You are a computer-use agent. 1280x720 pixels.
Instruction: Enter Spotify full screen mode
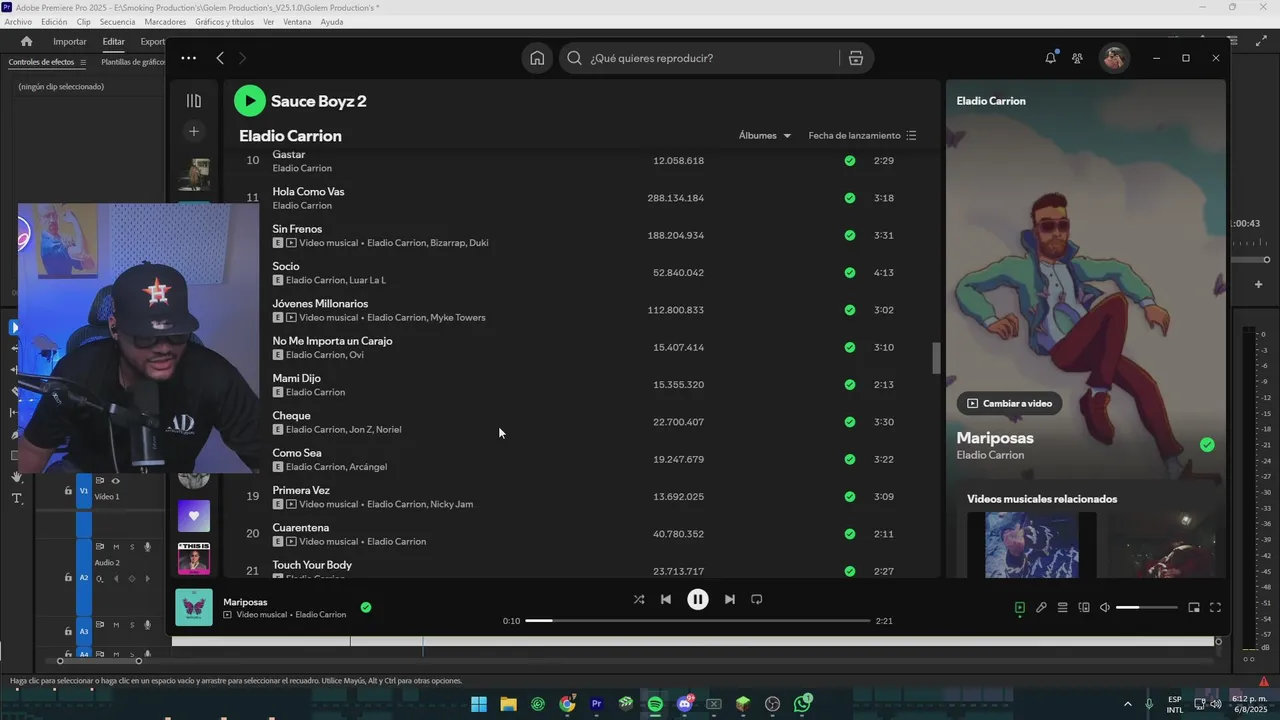1216,607
